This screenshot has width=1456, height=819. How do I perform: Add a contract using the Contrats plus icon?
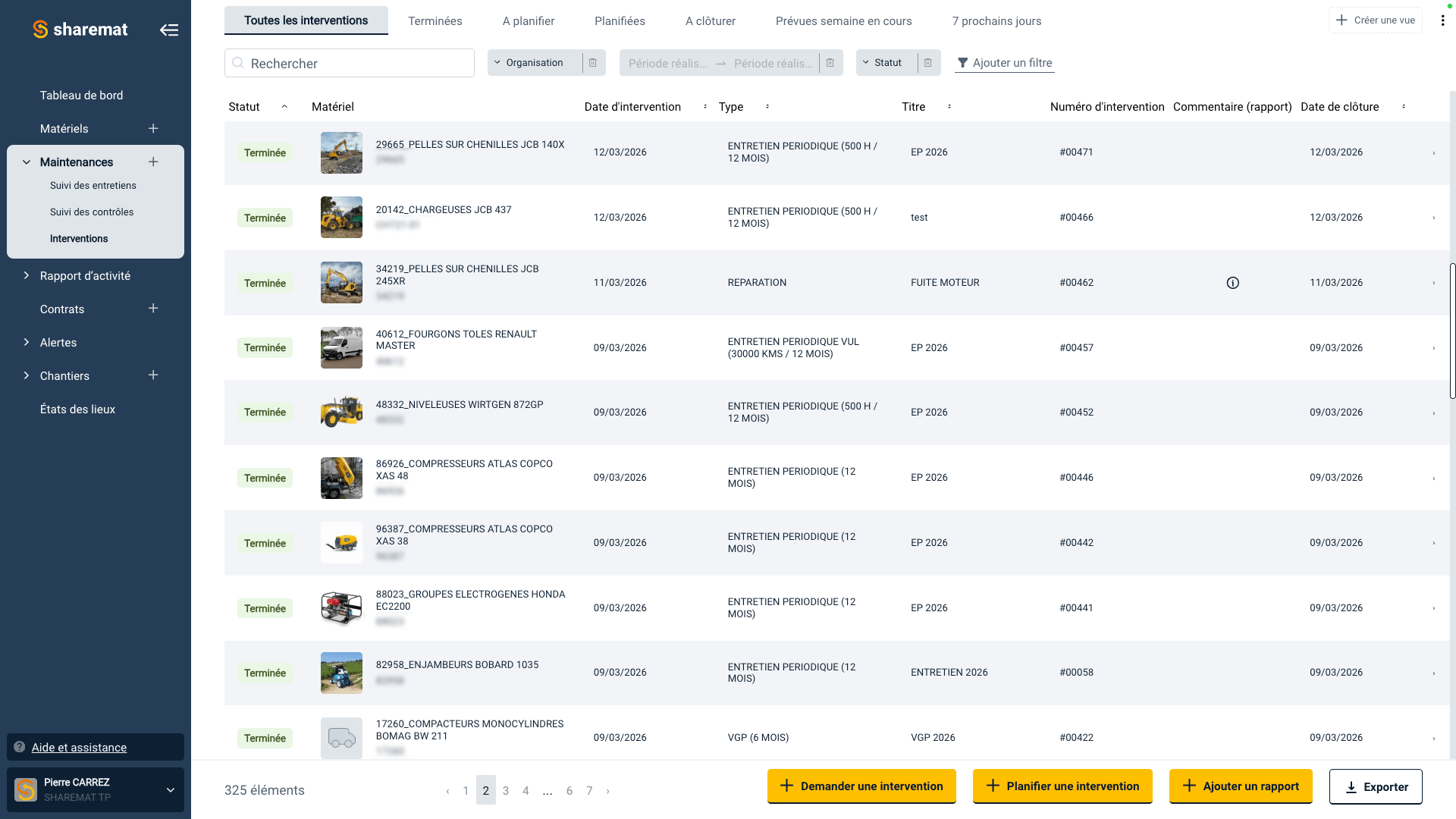click(152, 309)
